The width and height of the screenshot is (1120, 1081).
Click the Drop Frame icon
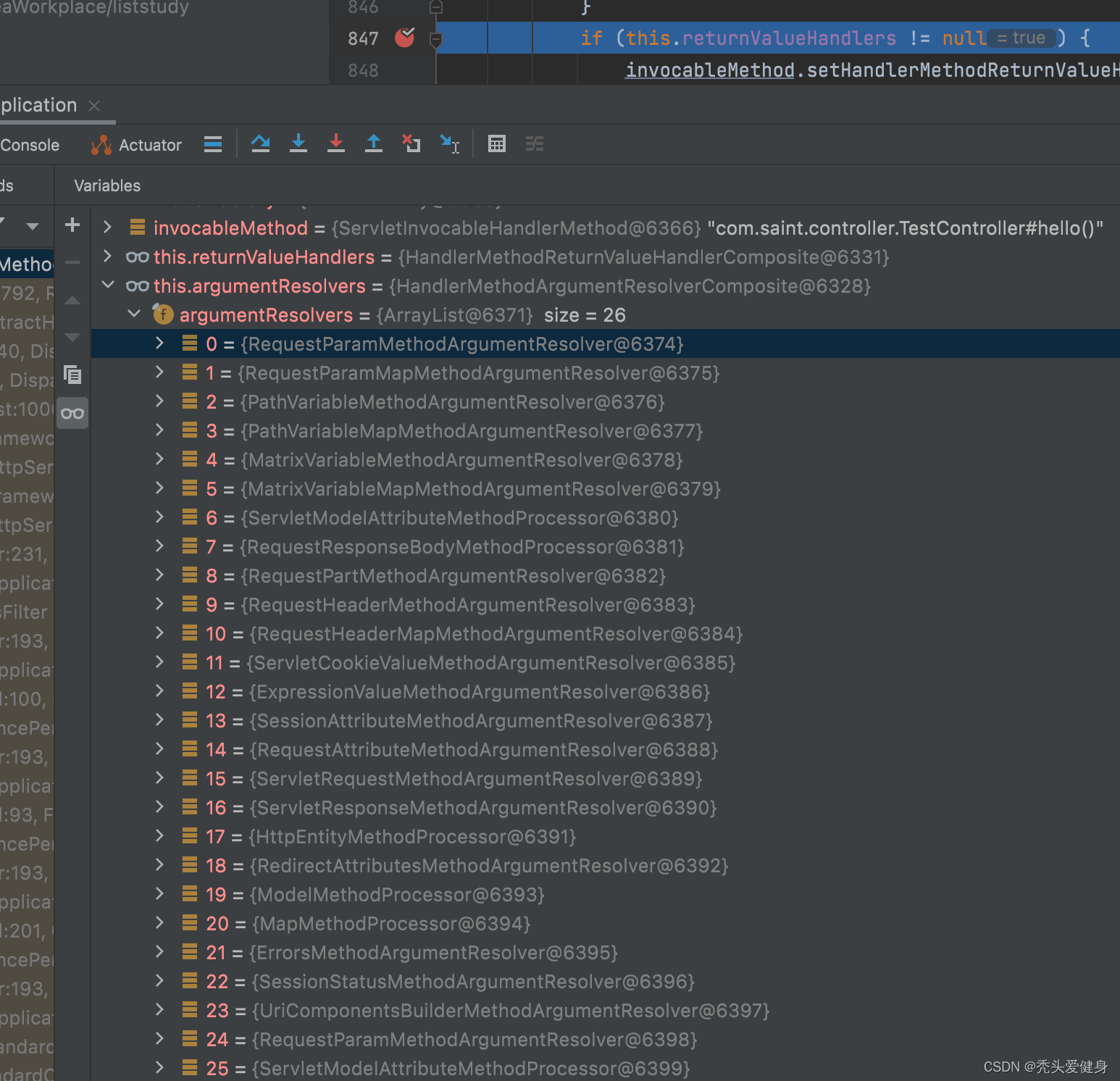coord(411,143)
